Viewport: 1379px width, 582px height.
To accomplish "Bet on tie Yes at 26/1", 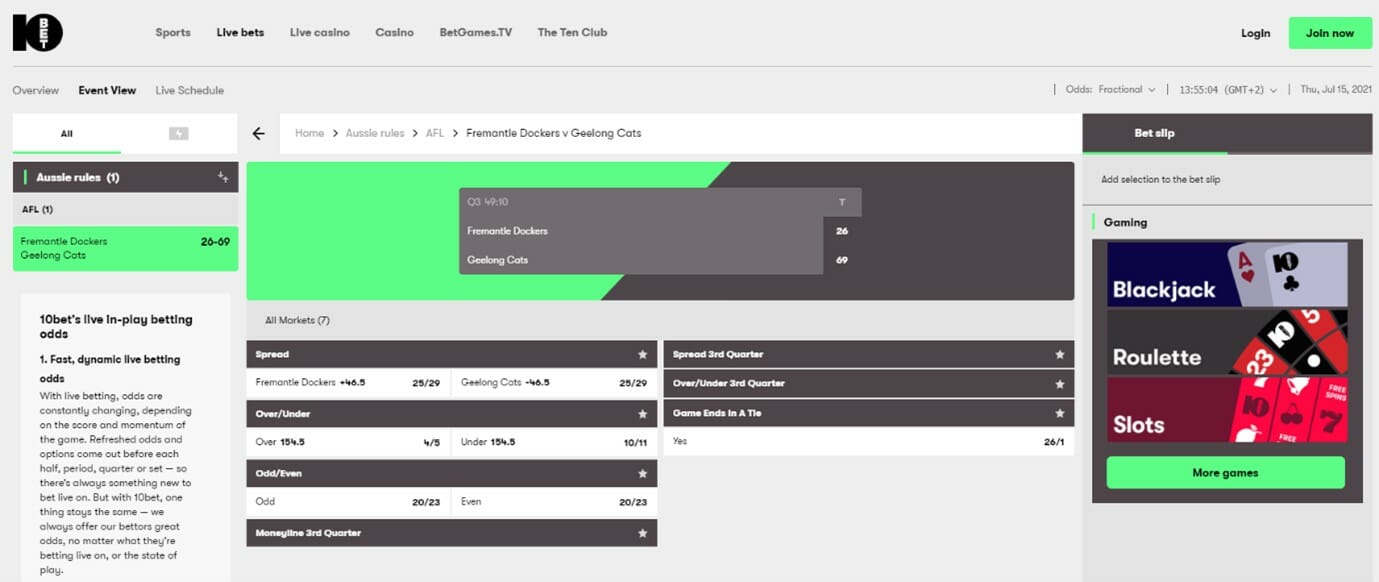I will coord(869,442).
